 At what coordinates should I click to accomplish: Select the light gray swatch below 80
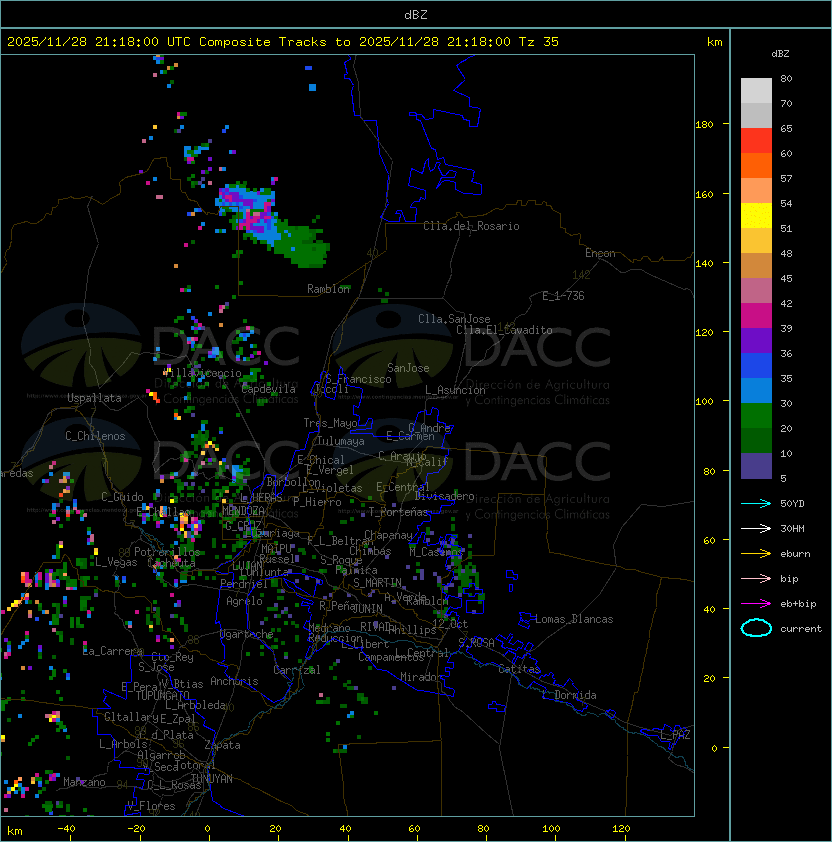coord(756,91)
